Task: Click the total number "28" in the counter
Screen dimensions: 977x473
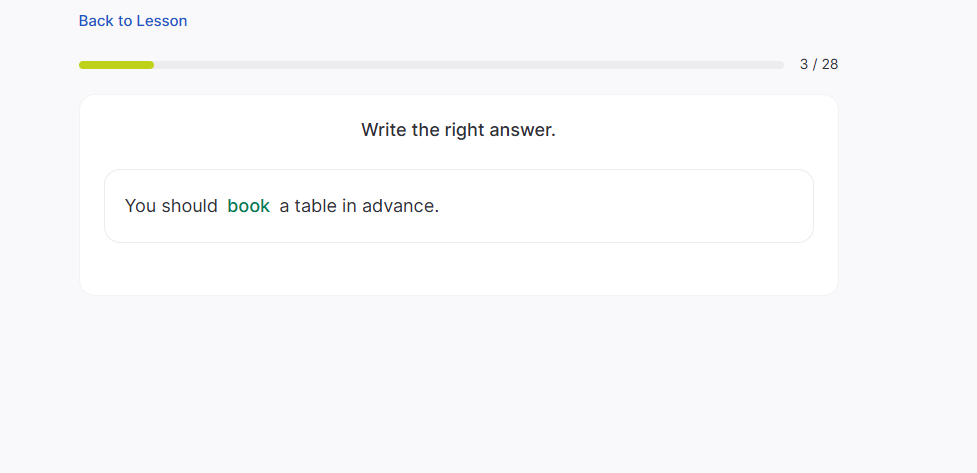Action: click(830, 65)
